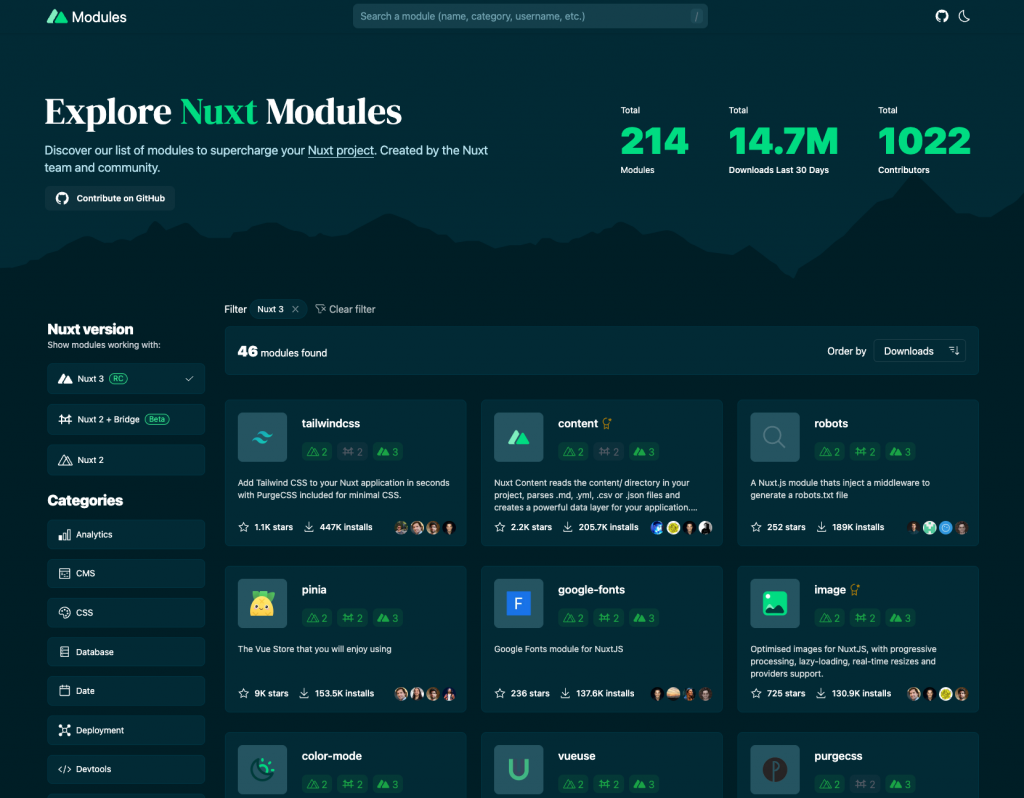Focus the module search field
This screenshot has height=798, width=1024.
pos(530,16)
